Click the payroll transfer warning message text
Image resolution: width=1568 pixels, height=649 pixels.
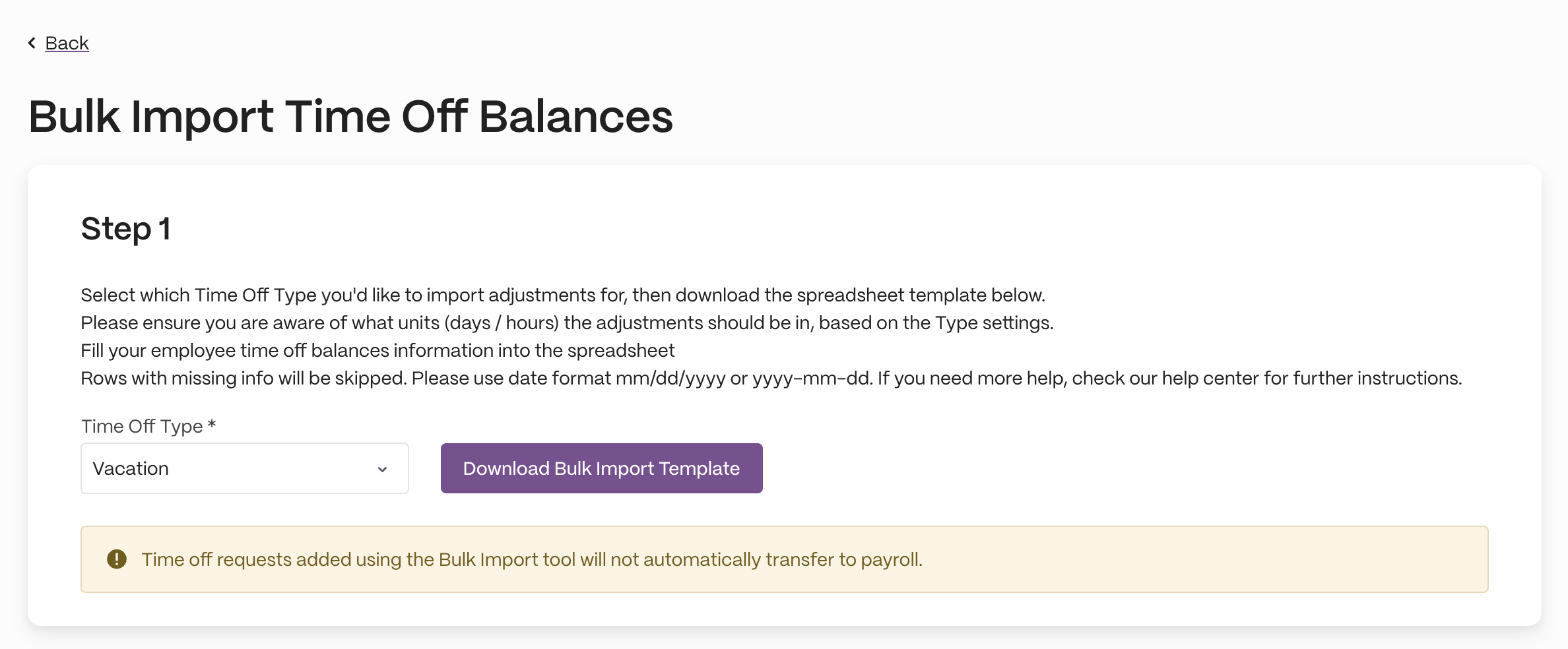pos(532,559)
